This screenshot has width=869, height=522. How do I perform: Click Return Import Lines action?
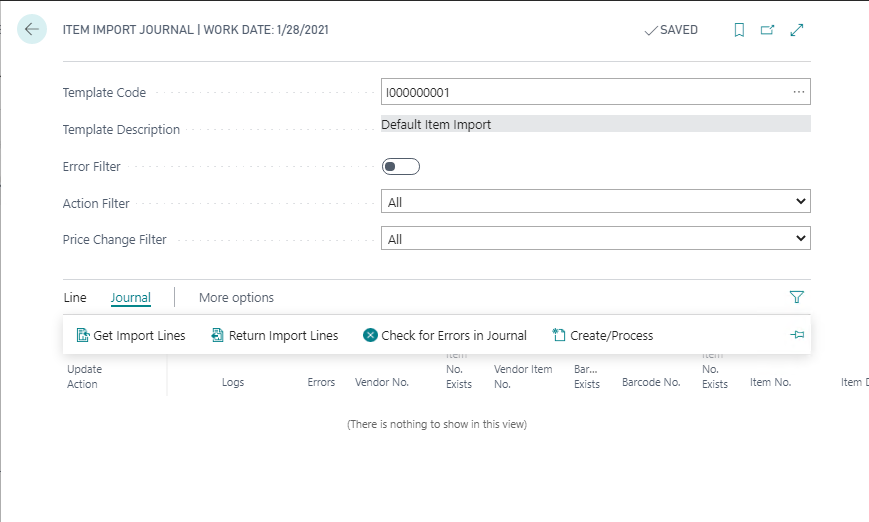(275, 336)
